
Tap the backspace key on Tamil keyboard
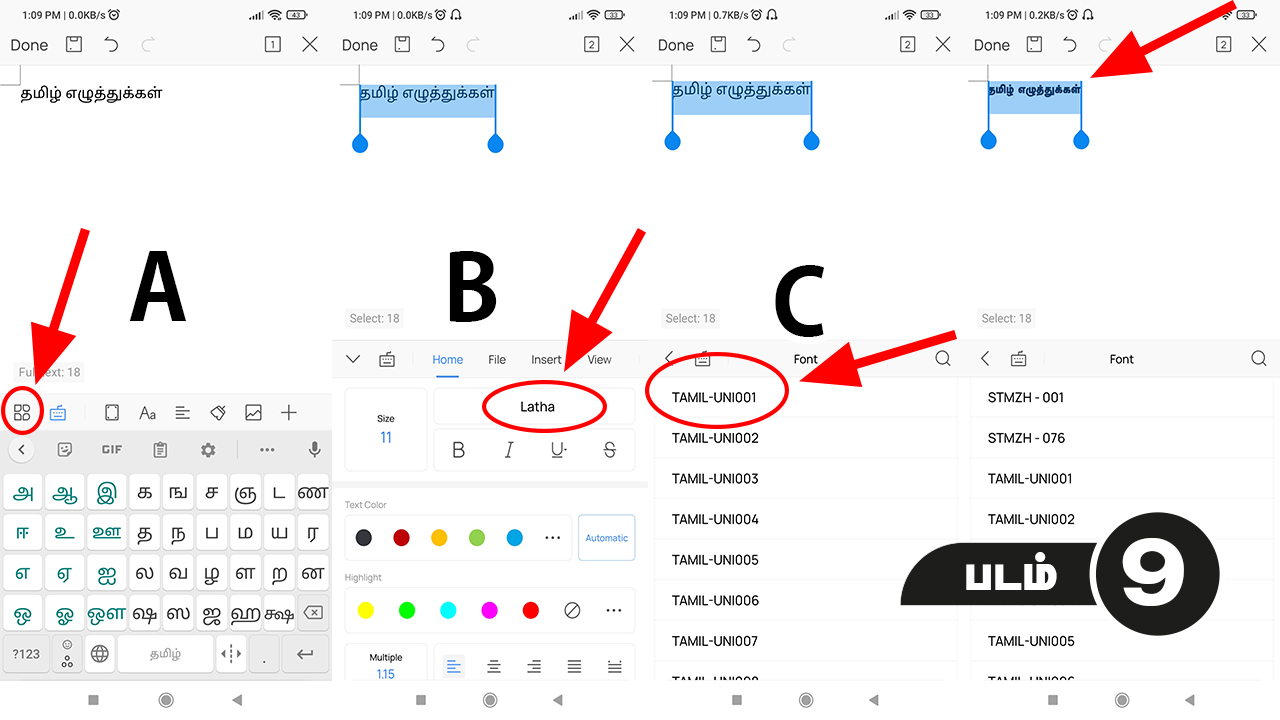[313, 612]
